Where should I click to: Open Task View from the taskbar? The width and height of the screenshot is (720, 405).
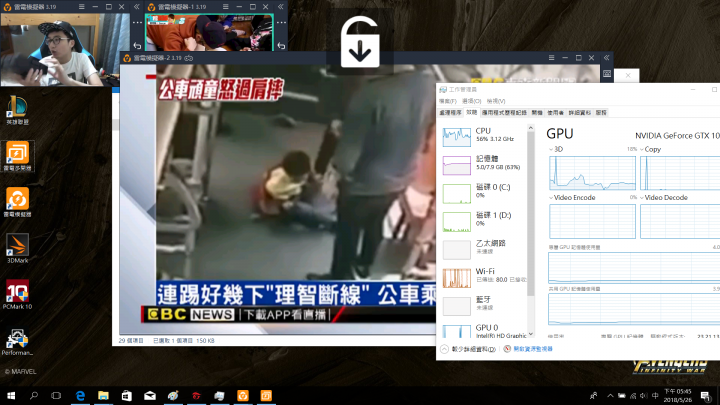pos(56,395)
